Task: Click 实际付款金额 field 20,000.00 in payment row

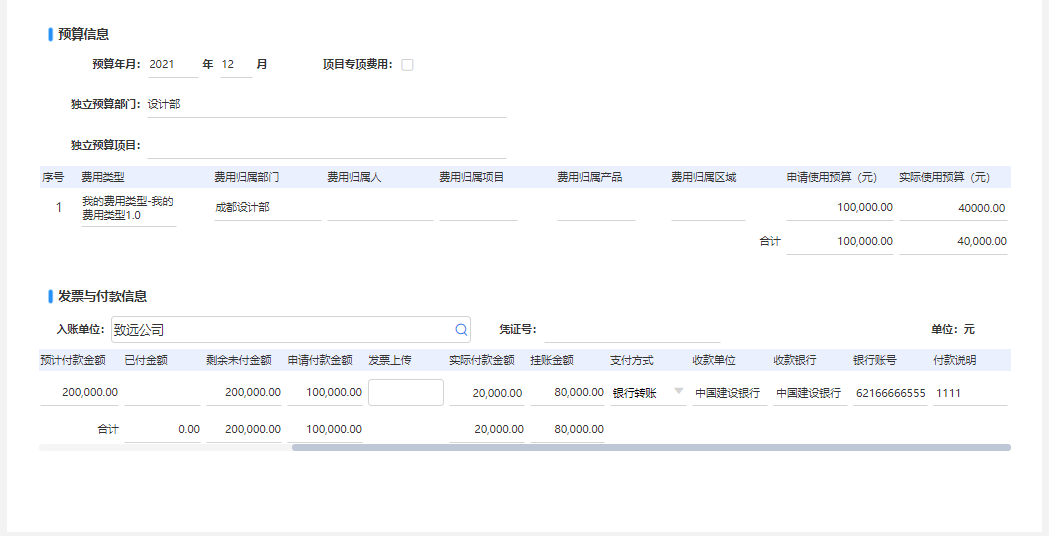Action: coord(487,393)
